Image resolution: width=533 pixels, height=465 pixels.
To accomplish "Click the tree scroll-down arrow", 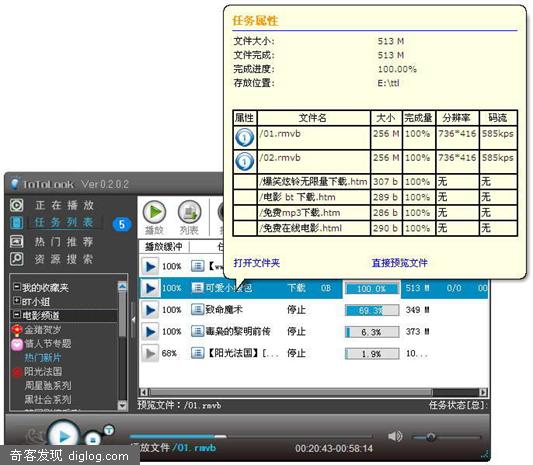I will (x=122, y=406).
